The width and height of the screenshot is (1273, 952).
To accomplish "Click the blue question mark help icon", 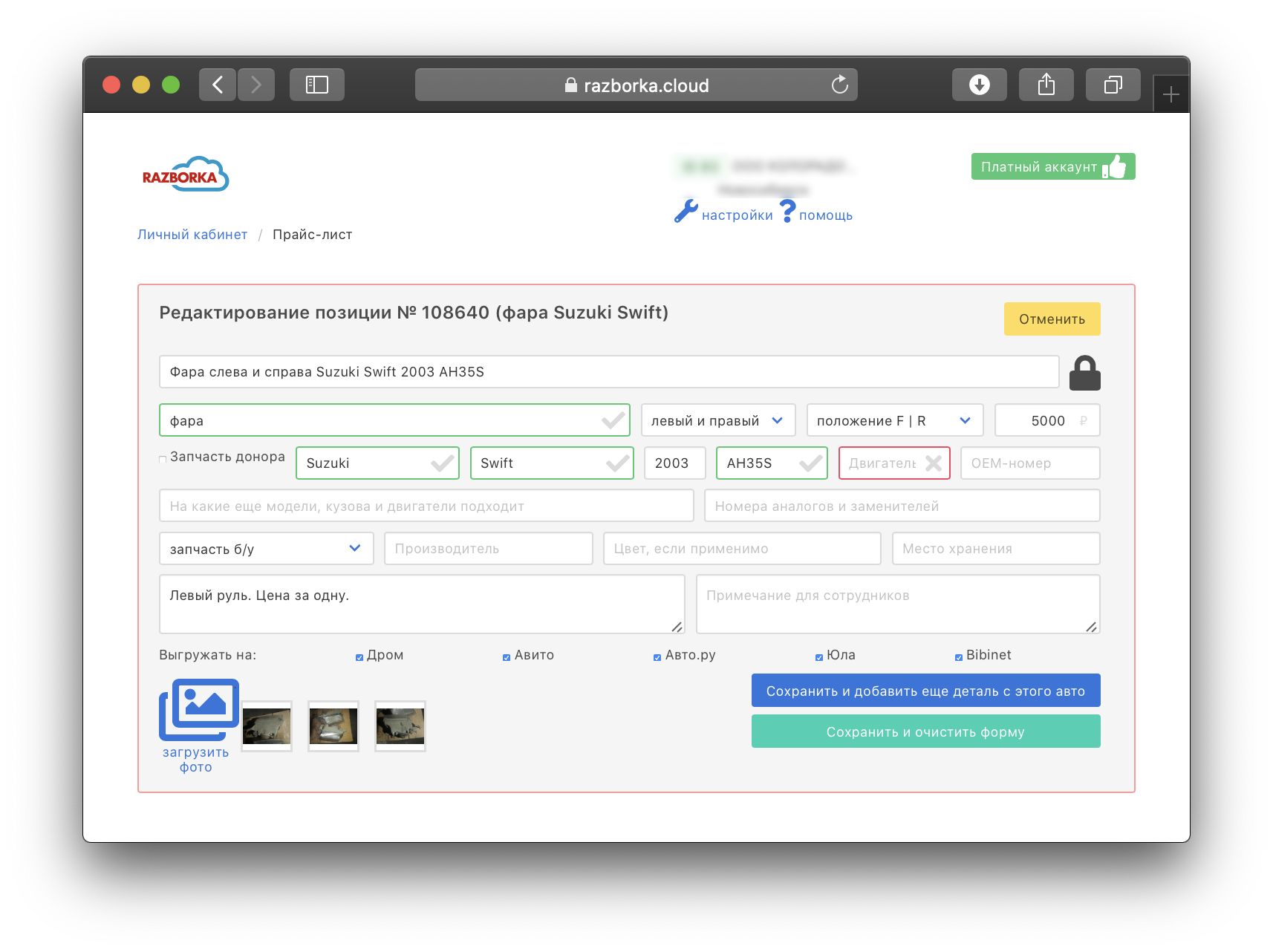I will tap(787, 212).
